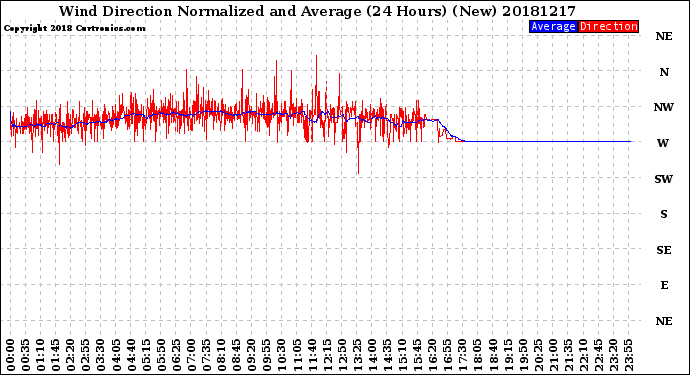Click the SE direction axis label
Image resolution: width=690 pixels, height=375 pixels.
pyautogui.click(x=664, y=250)
